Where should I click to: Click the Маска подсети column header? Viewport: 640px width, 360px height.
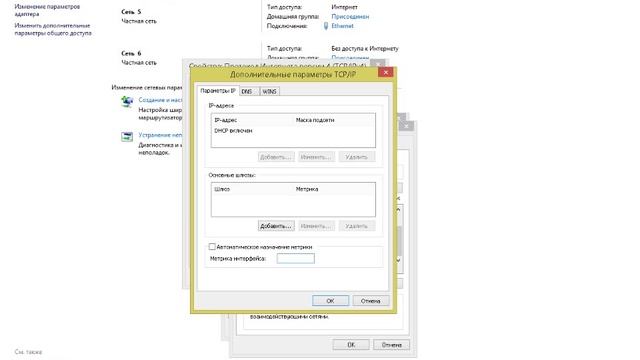315,120
